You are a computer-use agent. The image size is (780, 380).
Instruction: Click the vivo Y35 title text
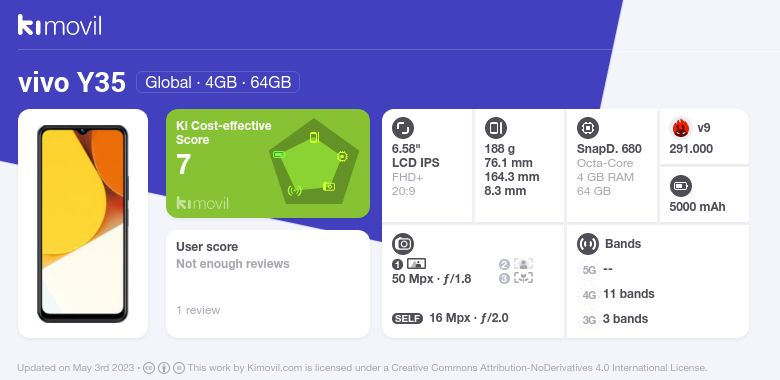[x=72, y=83]
